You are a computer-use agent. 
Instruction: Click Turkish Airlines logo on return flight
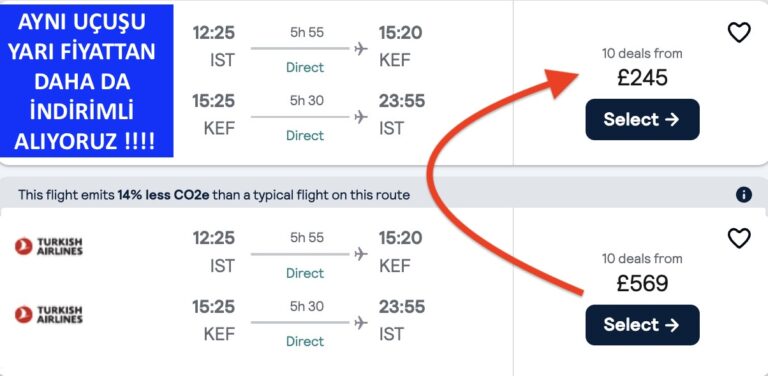pyautogui.click(x=48, y=314)
